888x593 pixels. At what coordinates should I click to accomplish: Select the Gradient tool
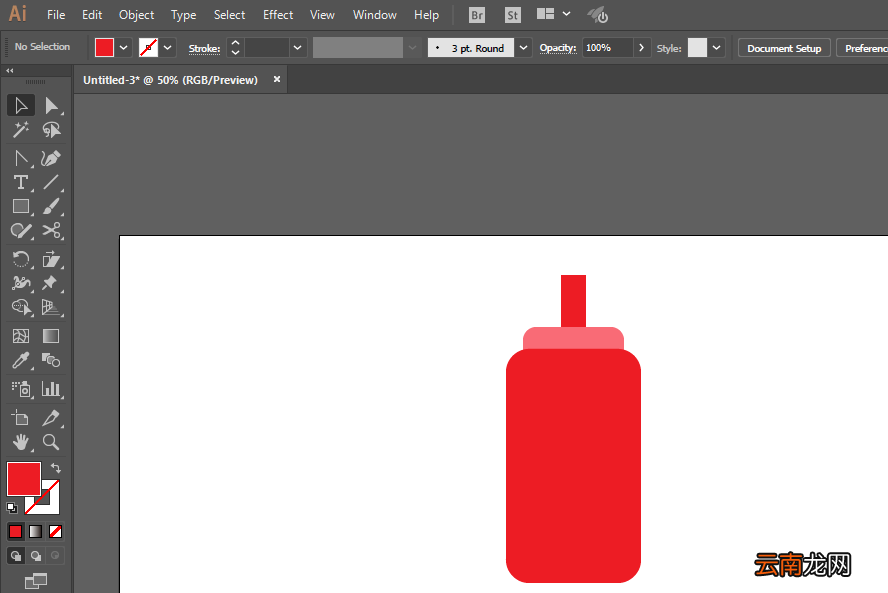pos(51,336)
